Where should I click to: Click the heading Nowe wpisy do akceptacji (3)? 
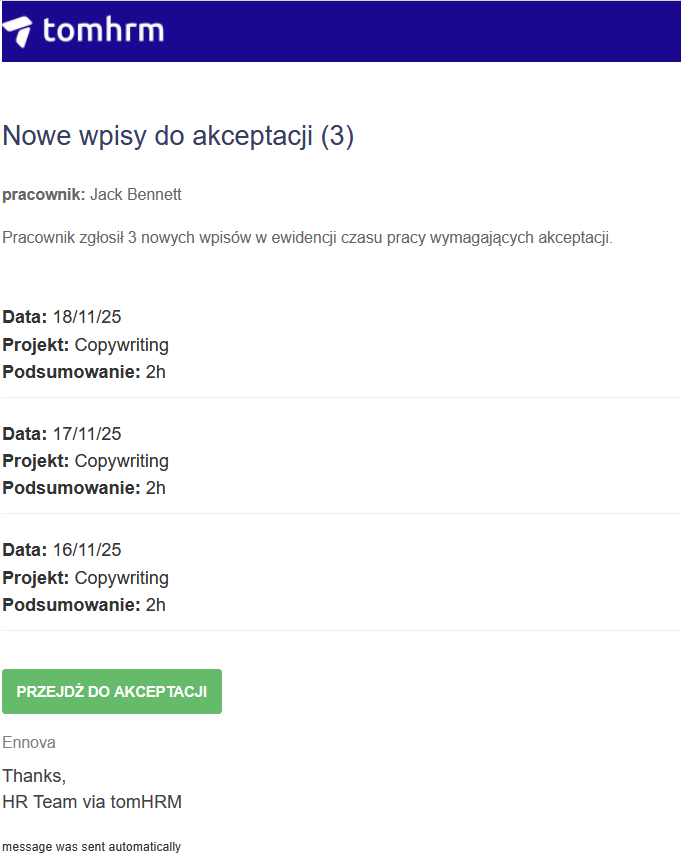pyautogui.click(x=178, y=136)
